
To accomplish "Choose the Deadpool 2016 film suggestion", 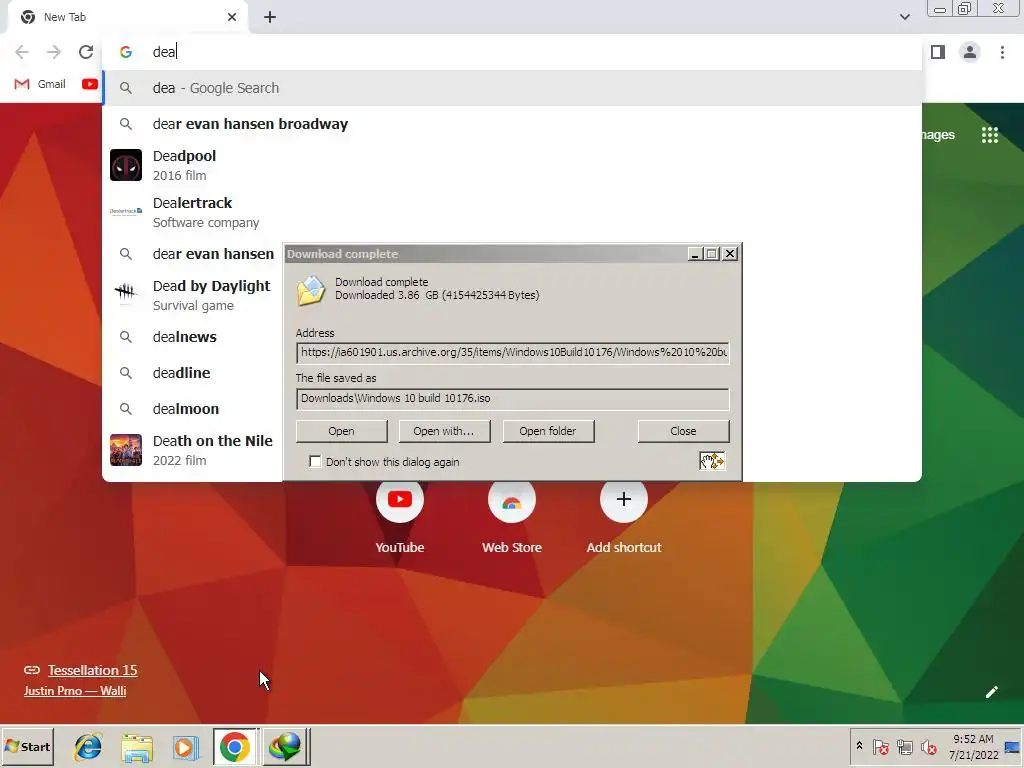I will (512, 165).
